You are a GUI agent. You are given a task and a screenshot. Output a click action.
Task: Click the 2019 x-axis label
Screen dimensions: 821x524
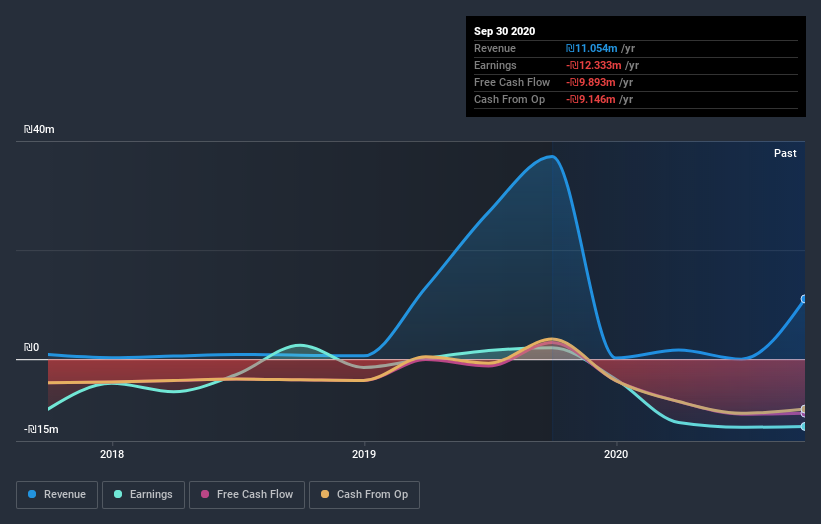(x=364, y=454)
